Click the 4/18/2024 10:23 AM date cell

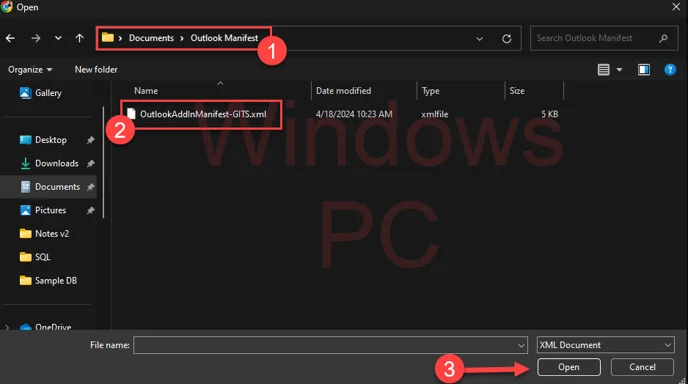(354, 114)
